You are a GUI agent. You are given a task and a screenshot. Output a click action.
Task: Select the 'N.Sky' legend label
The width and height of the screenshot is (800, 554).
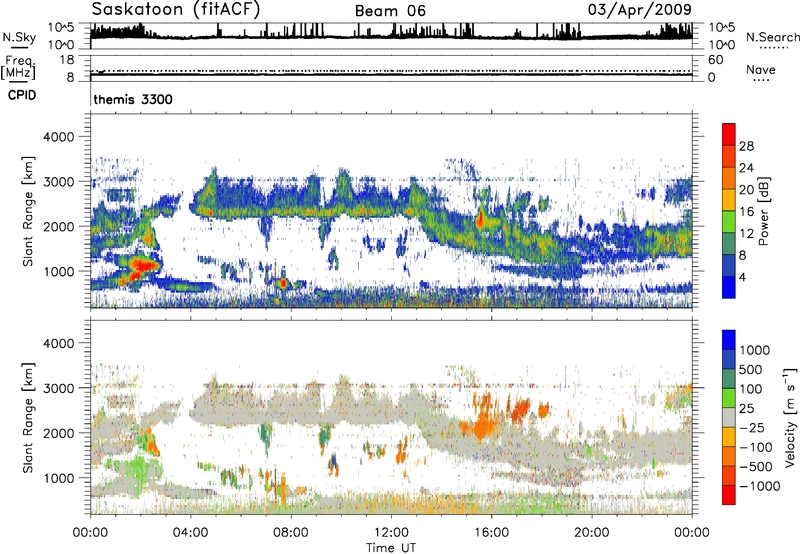[19, 37]
